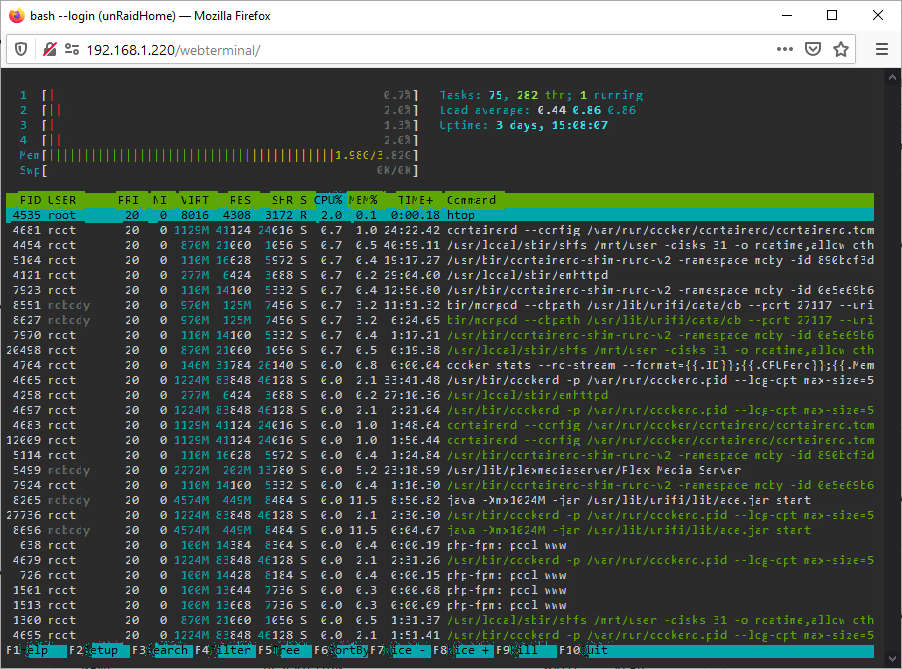
Task: Open the site permissions icon in address bar
Action: point(72,49)
